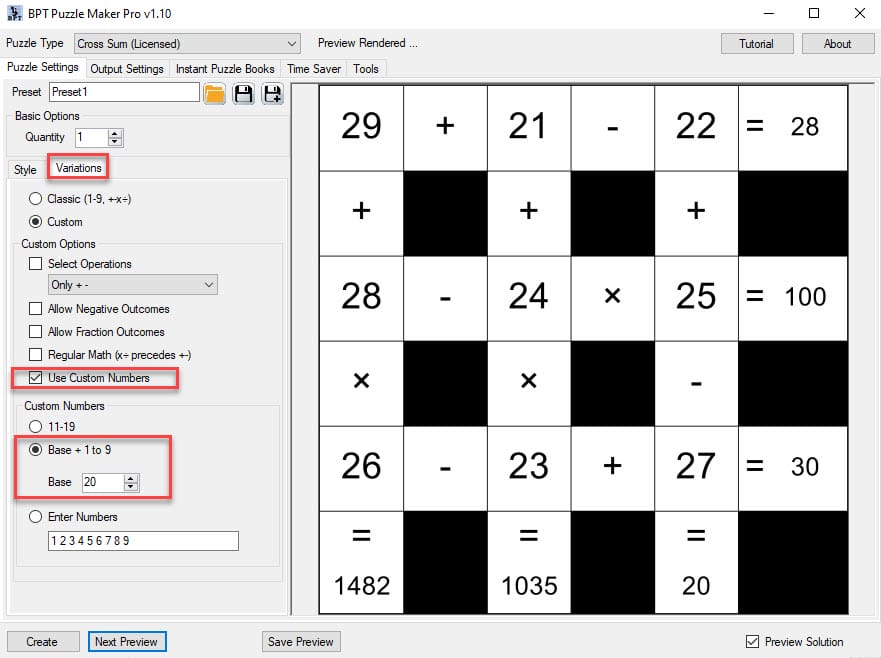Open the Variations tab

(78, 169)
